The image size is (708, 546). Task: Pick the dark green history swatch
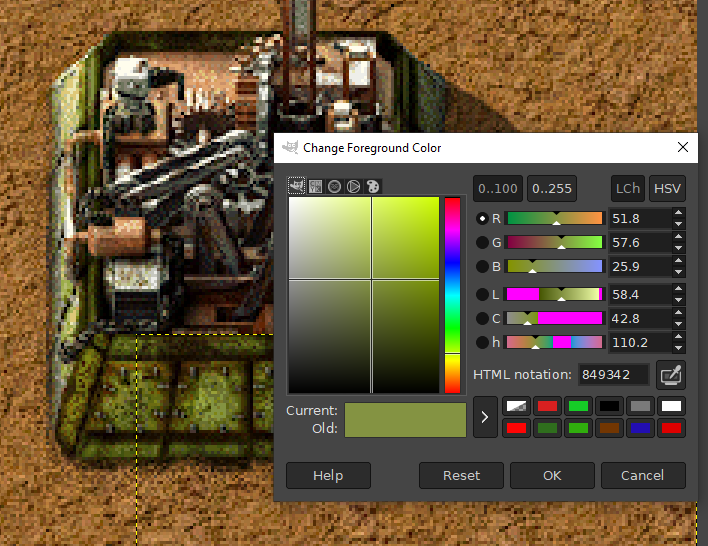[x=547, y=428]
